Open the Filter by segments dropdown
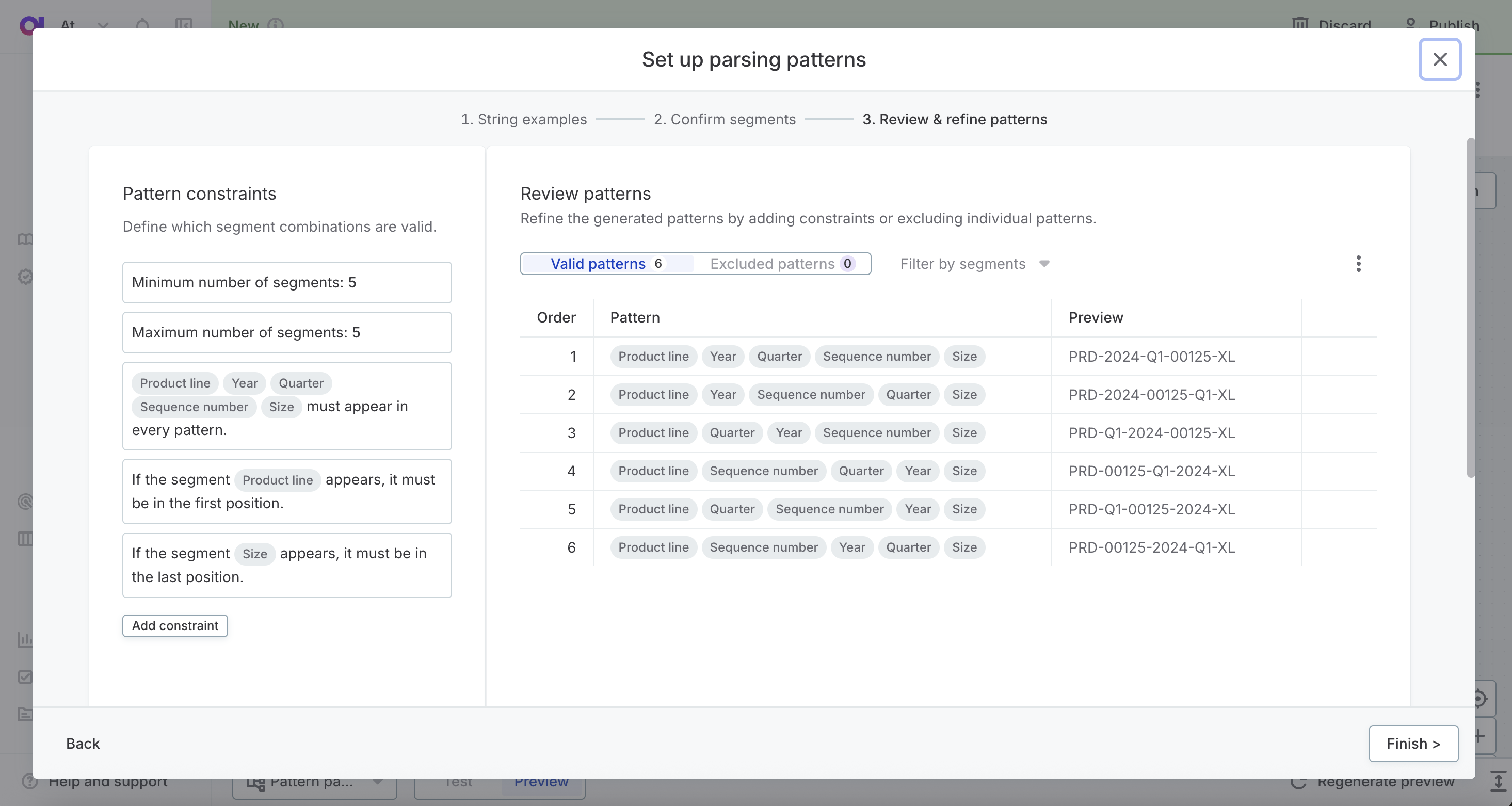Image resolution: width=1512 pixels, height=806 pixels. (x=962, y=264)
